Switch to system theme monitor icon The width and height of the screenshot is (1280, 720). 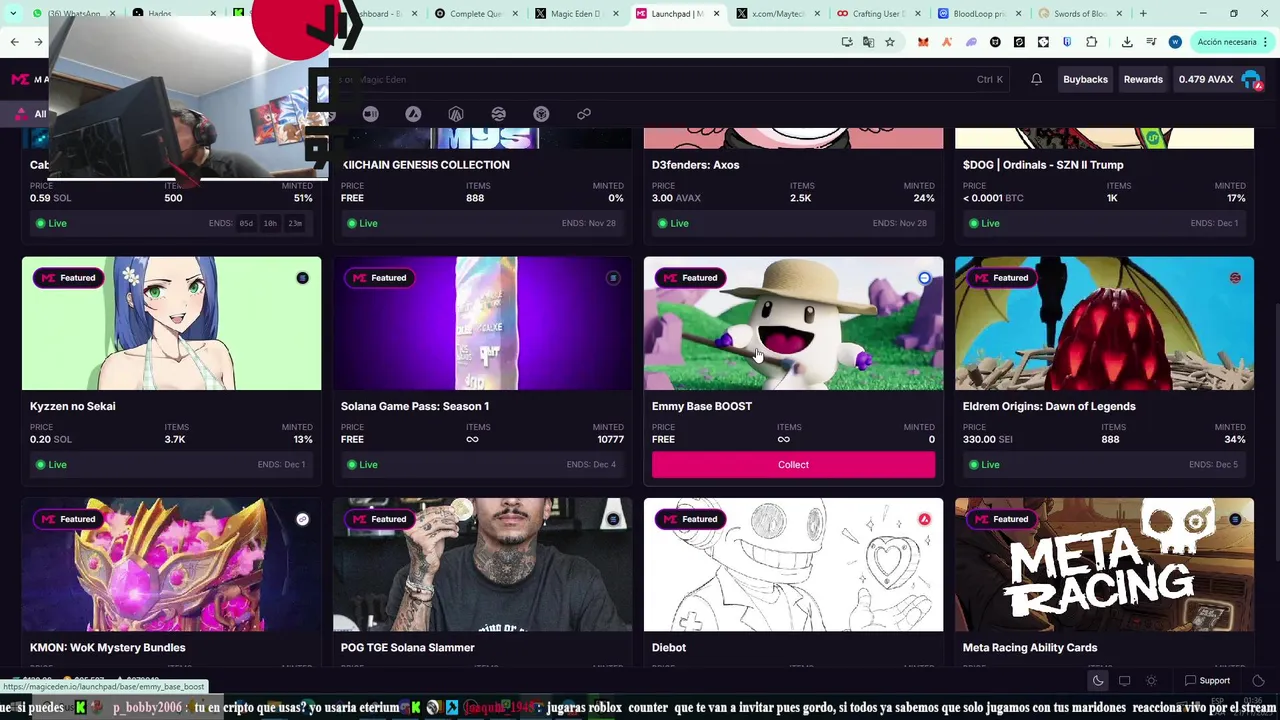tap(1124, 681)
